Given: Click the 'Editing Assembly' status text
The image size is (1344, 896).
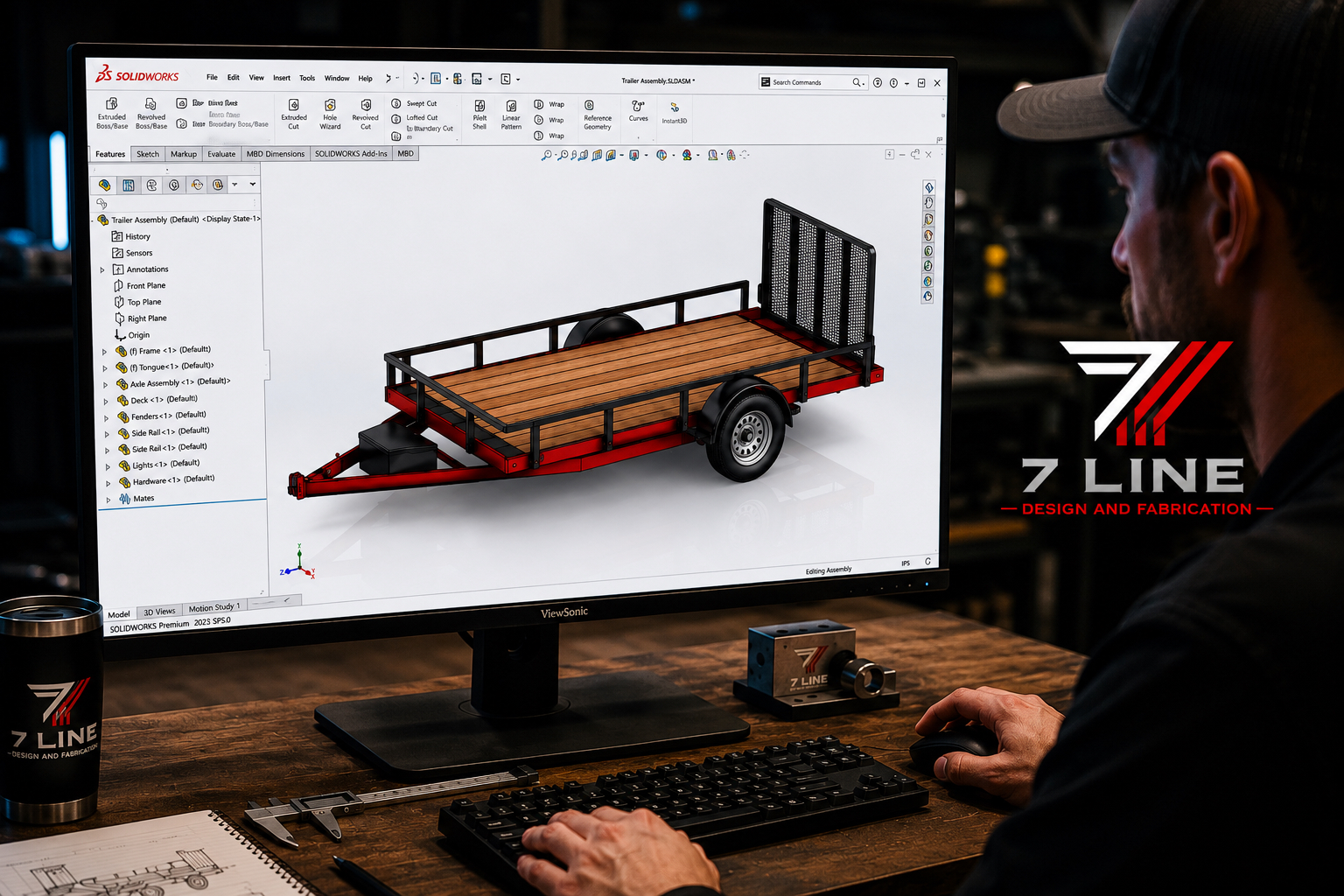Looking at the screenshot, I should pyautogui.click(x=829, y=570).
